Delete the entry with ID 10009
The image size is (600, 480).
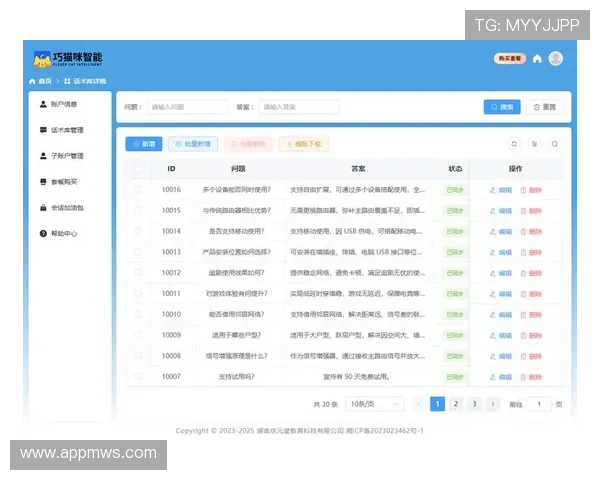click(x=532, y=336)
